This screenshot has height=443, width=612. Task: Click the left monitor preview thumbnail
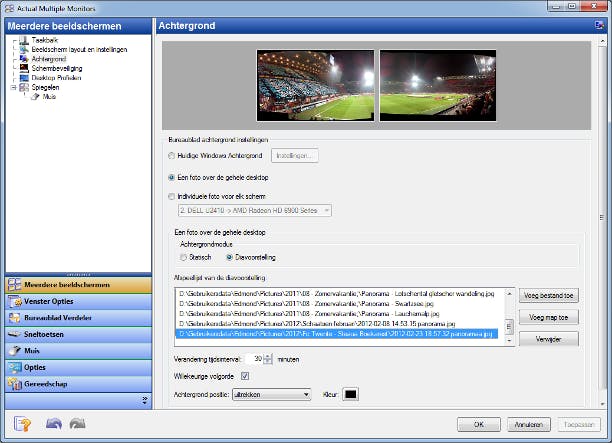315,85
